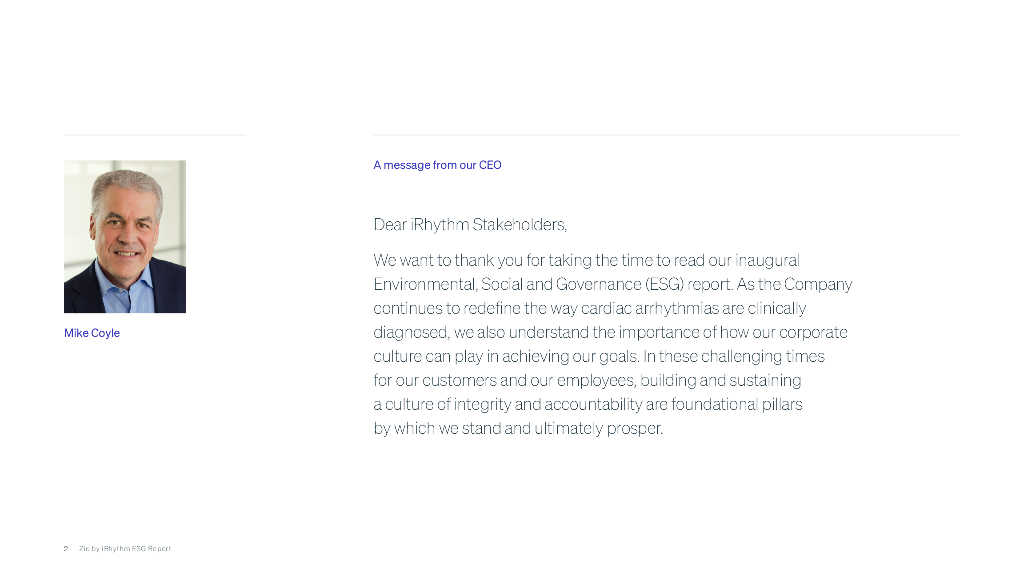Click the CEO portrait photo
This screenshot has height=576, width=1024.
click(125, 236)
